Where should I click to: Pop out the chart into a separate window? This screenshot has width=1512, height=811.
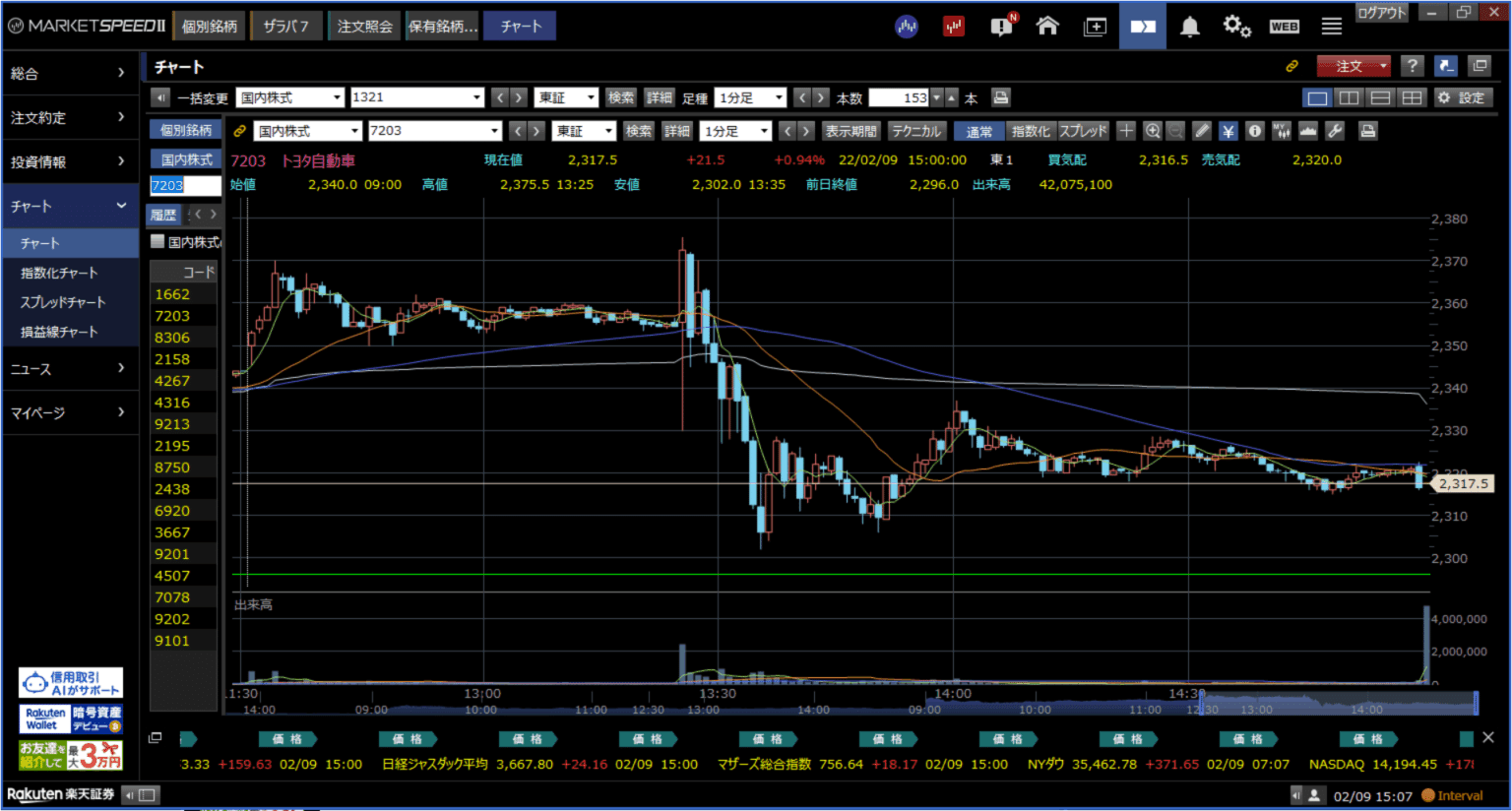click(x=1480, y=66)
